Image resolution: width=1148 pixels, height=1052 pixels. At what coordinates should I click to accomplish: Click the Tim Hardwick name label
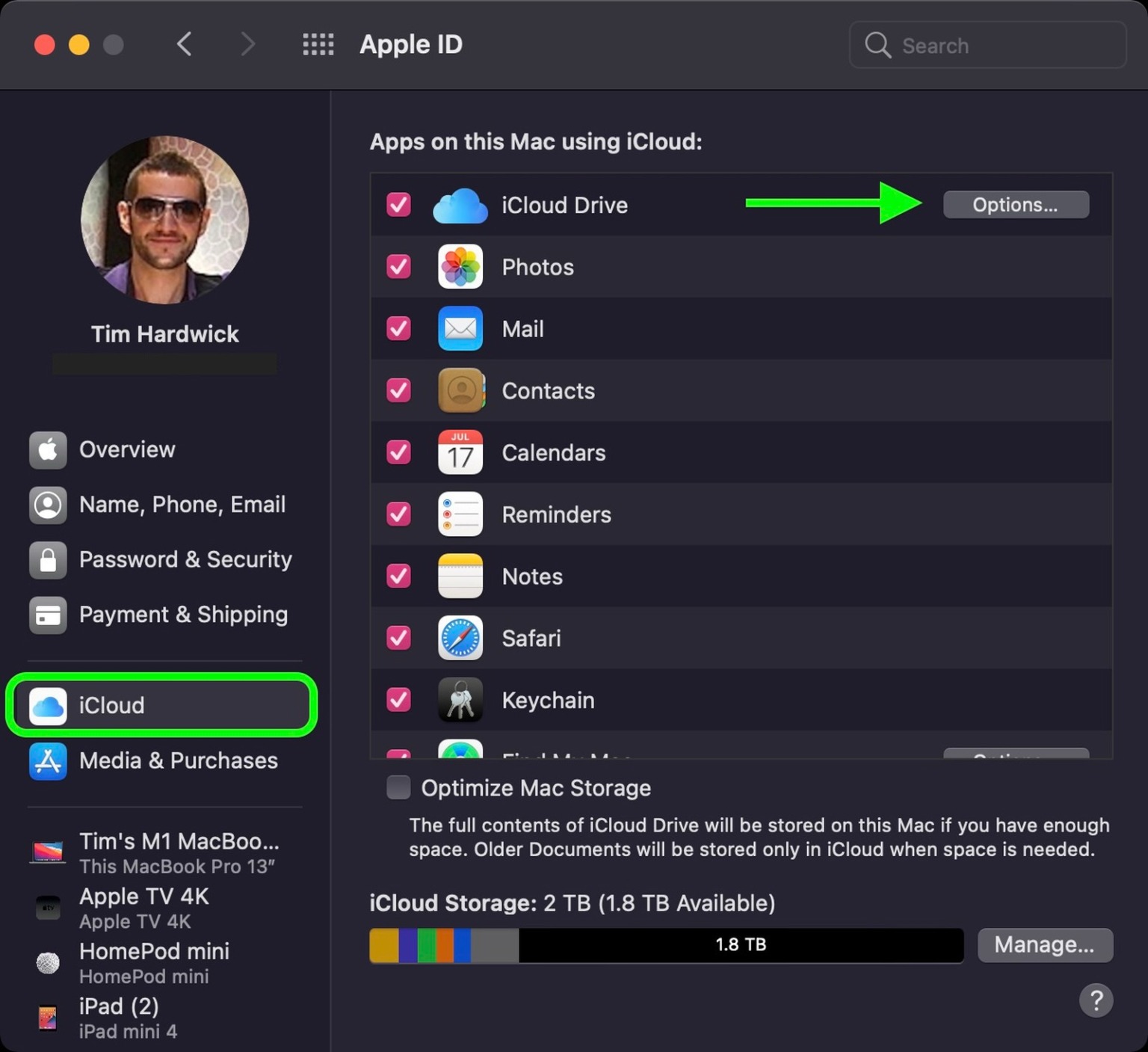tap(164, 334)
